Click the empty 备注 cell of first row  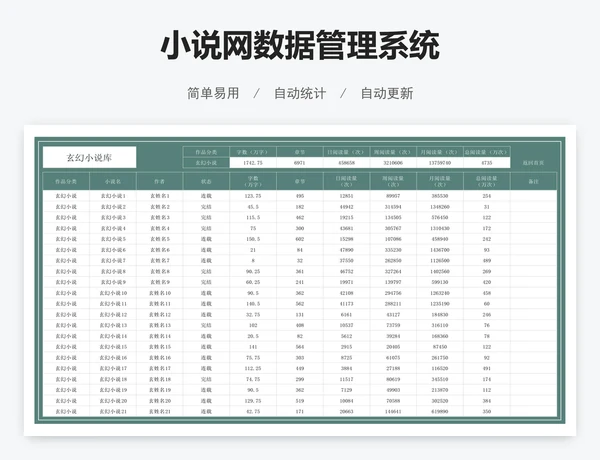(x=532, y=196)
